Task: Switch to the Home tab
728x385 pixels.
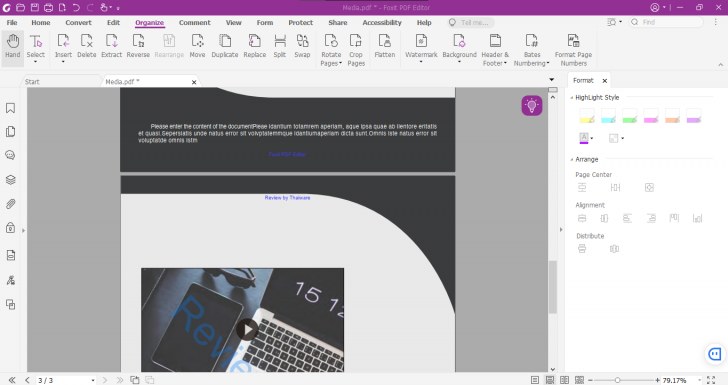Action: click(x=41, y=22)
